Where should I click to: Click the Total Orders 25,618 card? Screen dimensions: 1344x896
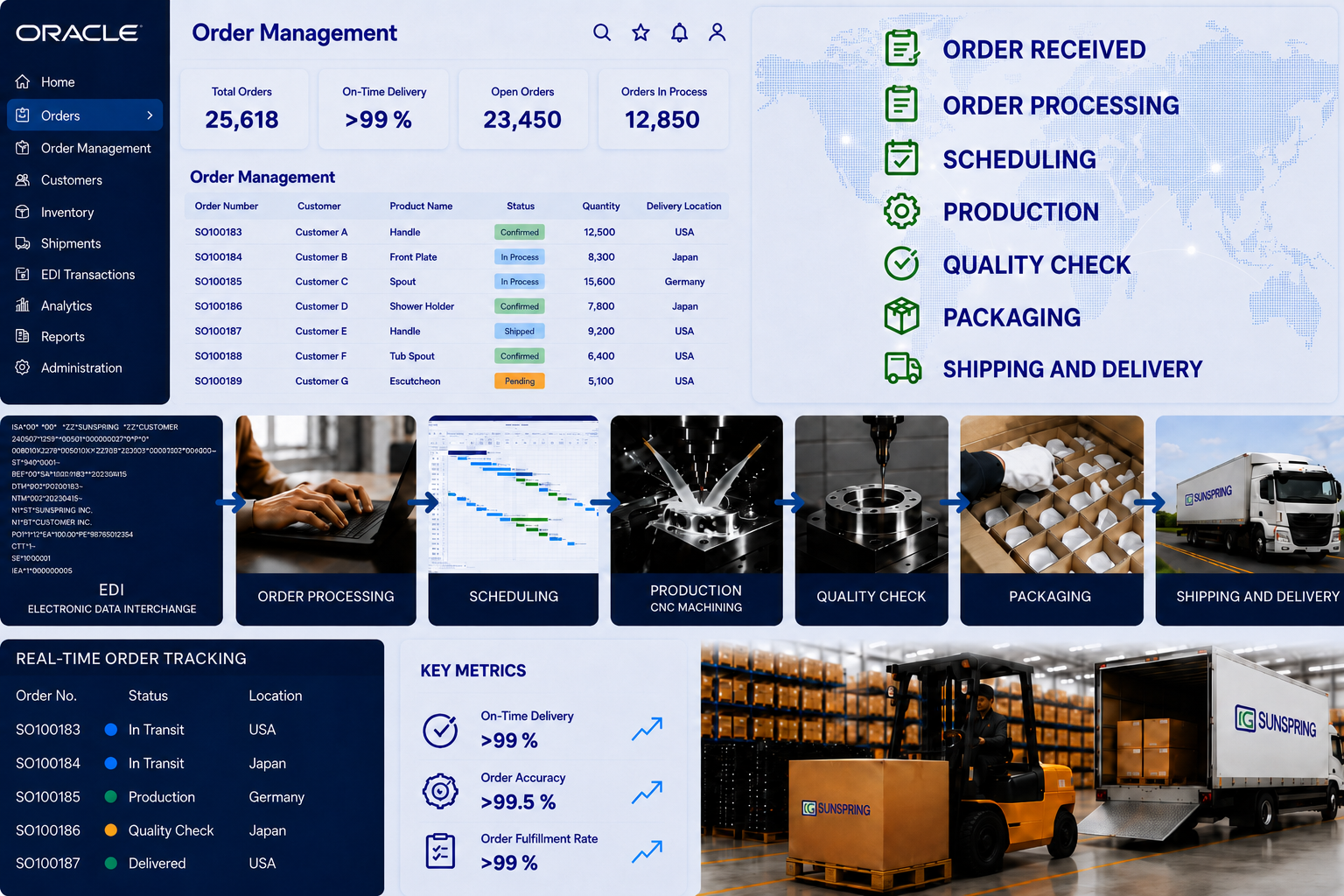coord(243,109)
